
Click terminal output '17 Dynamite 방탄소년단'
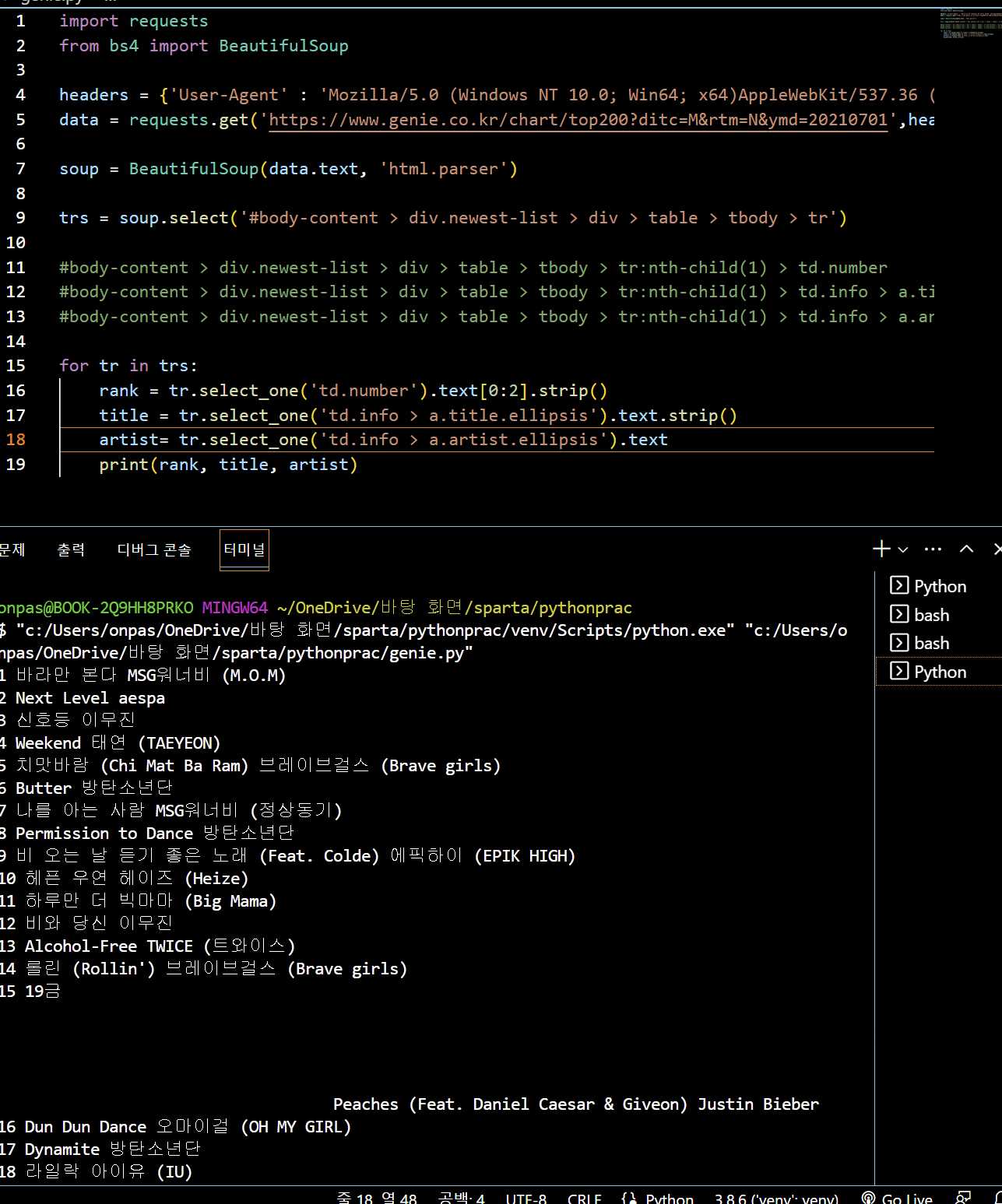(100, 1150)
